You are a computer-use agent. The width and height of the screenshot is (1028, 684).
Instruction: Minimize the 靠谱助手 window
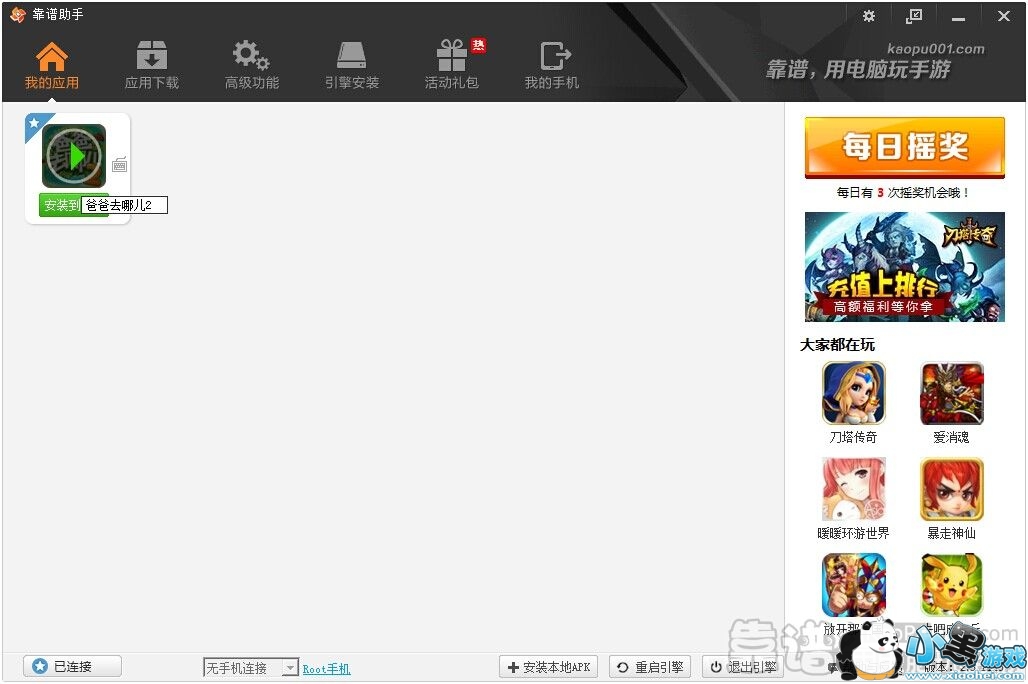pos(959,18)
